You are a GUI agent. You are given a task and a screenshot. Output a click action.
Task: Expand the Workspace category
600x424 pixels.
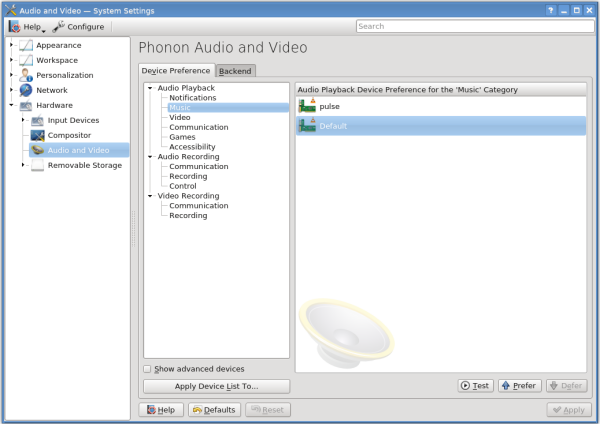click(x=11, y=60)
